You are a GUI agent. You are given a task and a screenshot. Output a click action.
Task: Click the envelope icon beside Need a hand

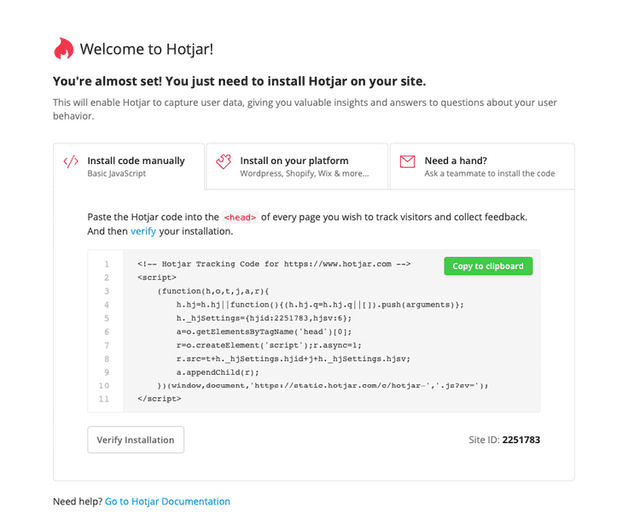click(x=407, y=162)
